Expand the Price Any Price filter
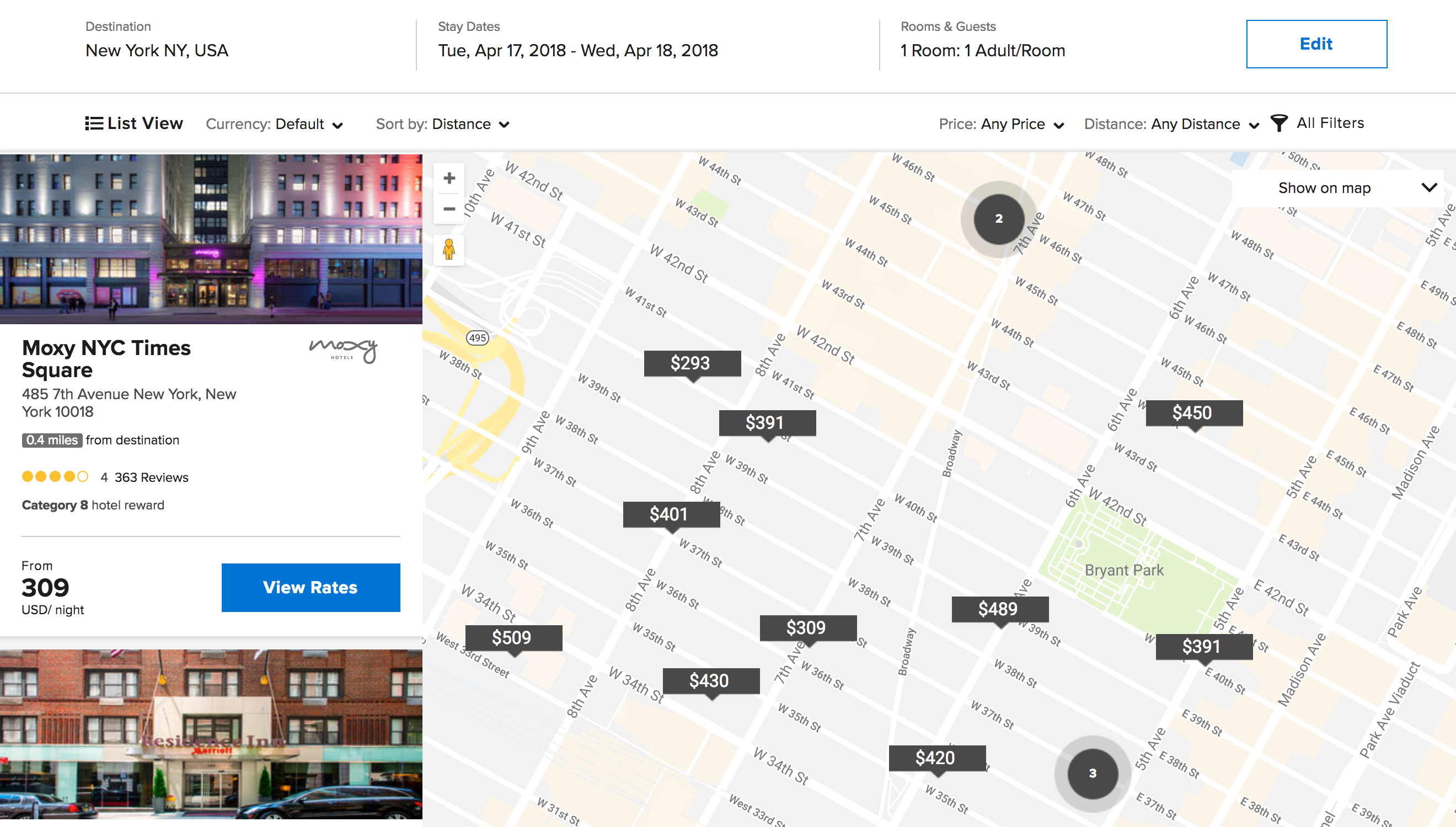The height and width of the screenshot is (827, 1456). [1001, 125]
